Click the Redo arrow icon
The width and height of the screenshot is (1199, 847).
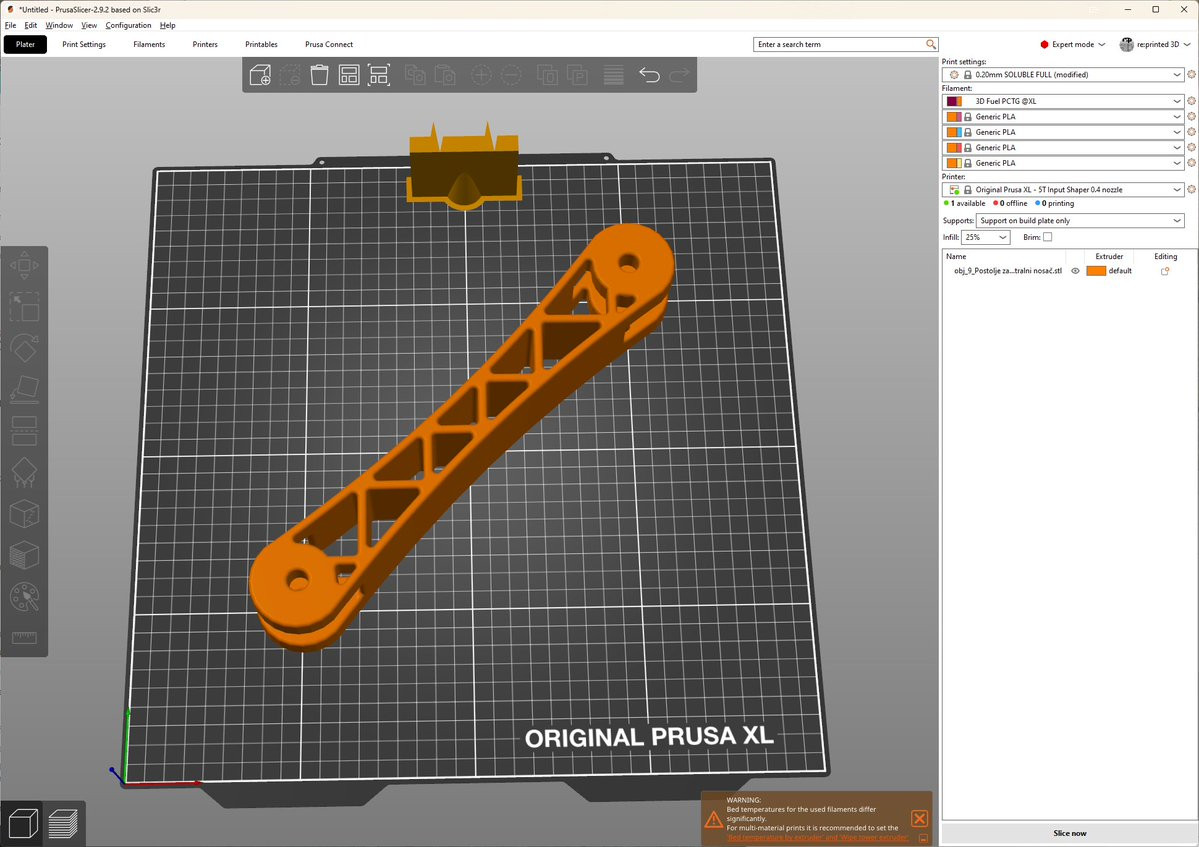click(679, 75)
